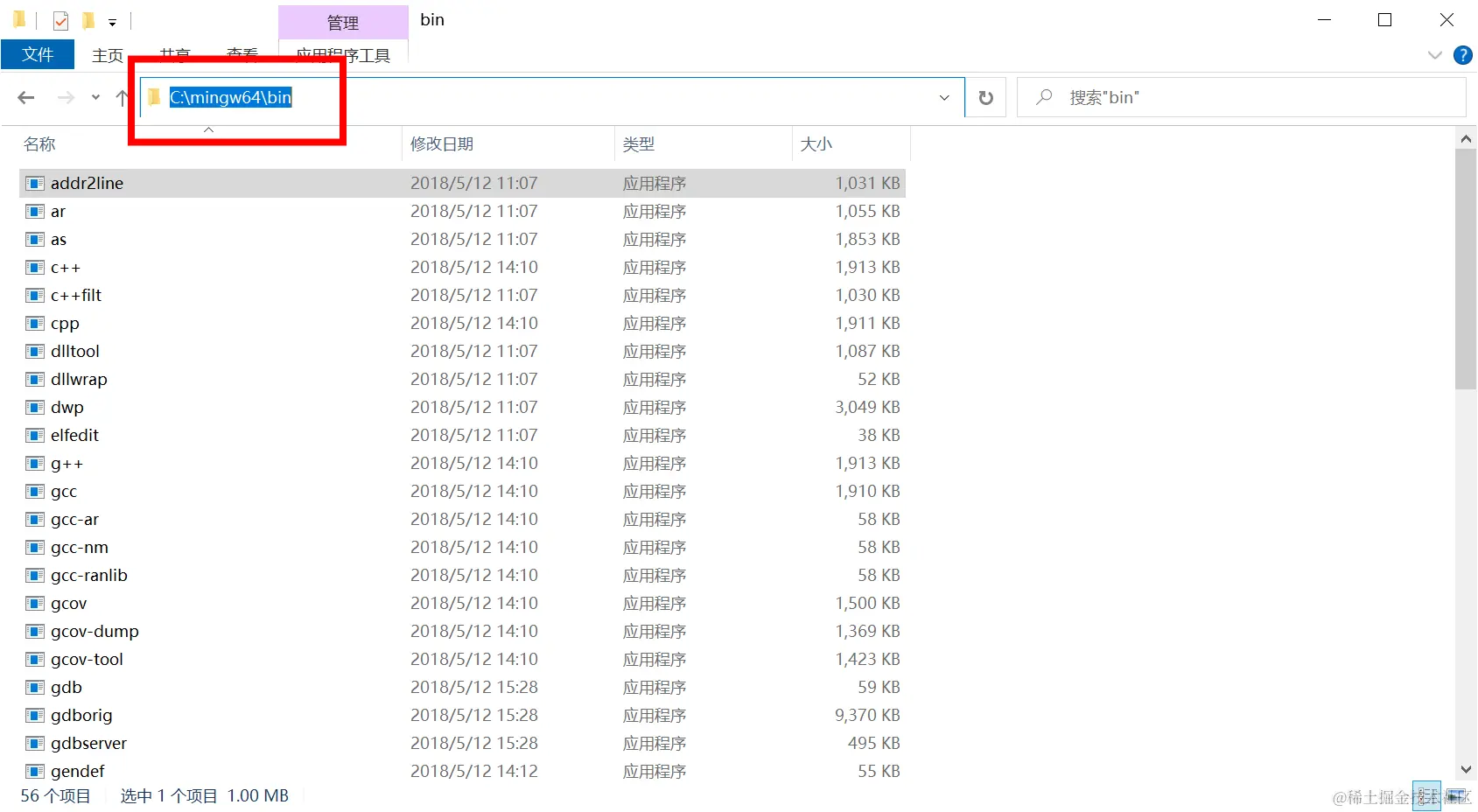Open Properties via checkmark icon in quick access toolbar
The width and height of the screenshot is (1478, 812).
point(60,19)
